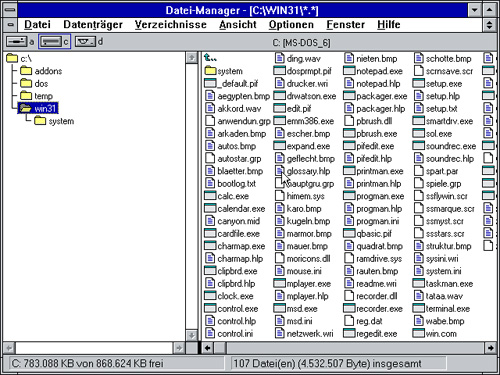Image resolution: width=500 pixels, height=375 pixels.
Task: Select ding.wav file icon
Action: 280,58
